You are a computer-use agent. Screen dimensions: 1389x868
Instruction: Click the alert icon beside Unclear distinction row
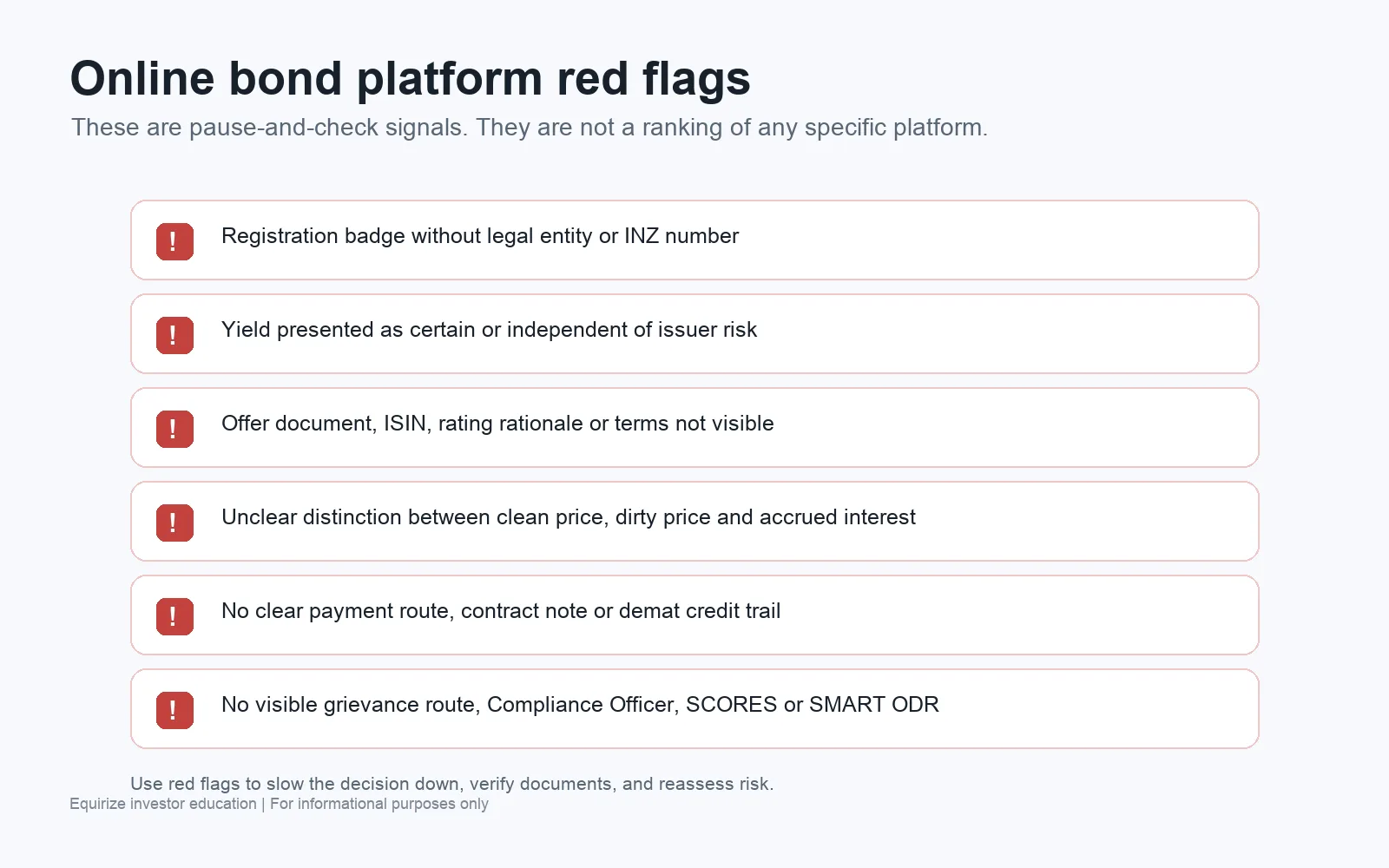(174, 523)
